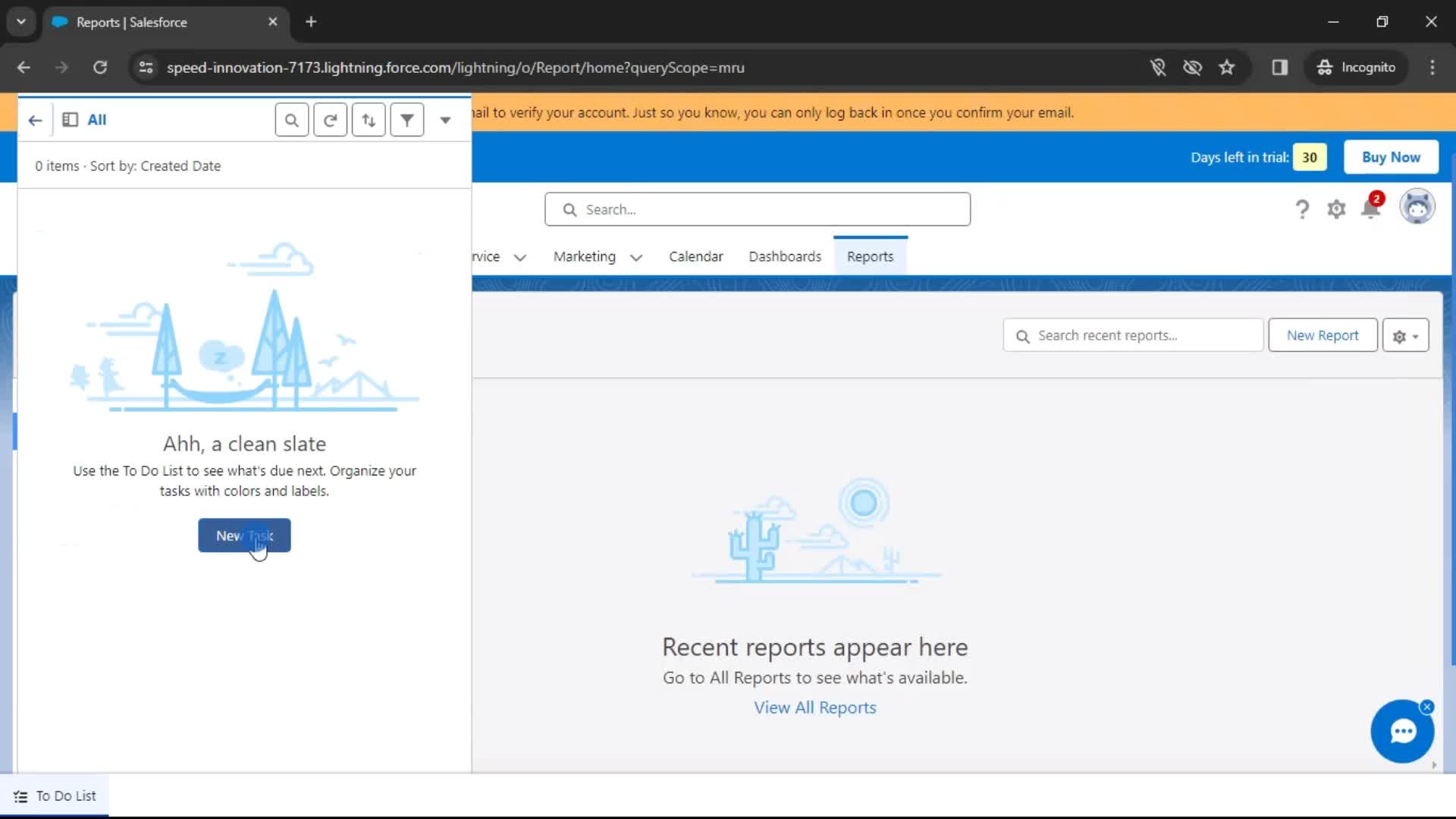The image size is (1456, 819).
Task: Select the Reports tab
Action: tap(871, 256)
